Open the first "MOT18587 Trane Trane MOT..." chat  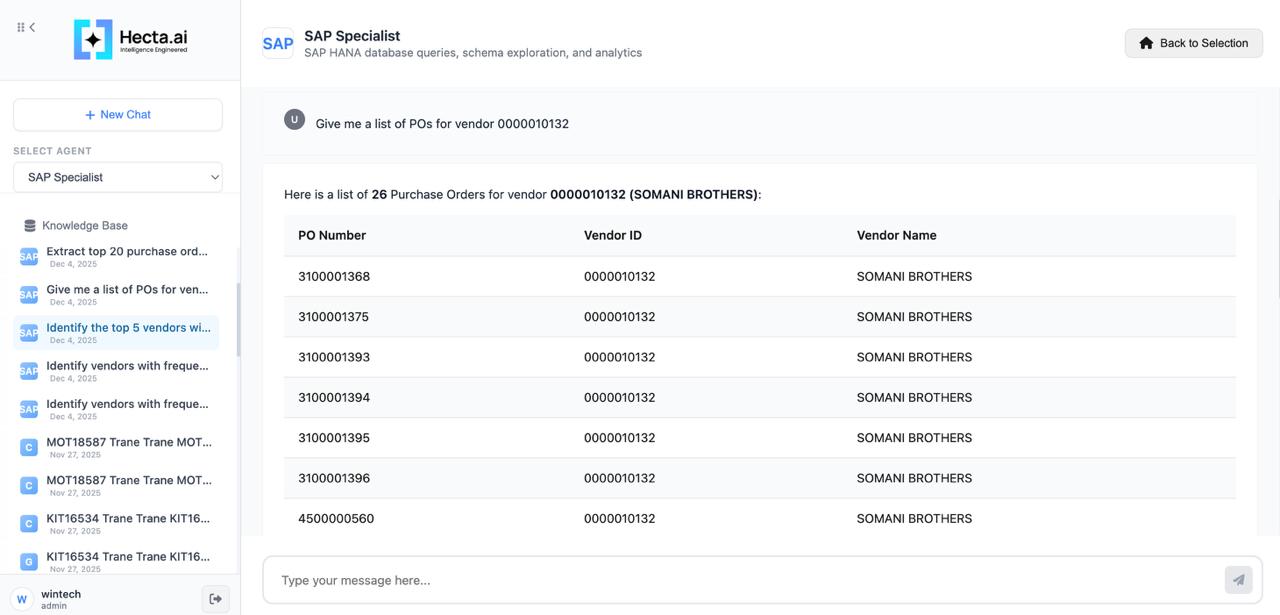[x=129, y=442]
